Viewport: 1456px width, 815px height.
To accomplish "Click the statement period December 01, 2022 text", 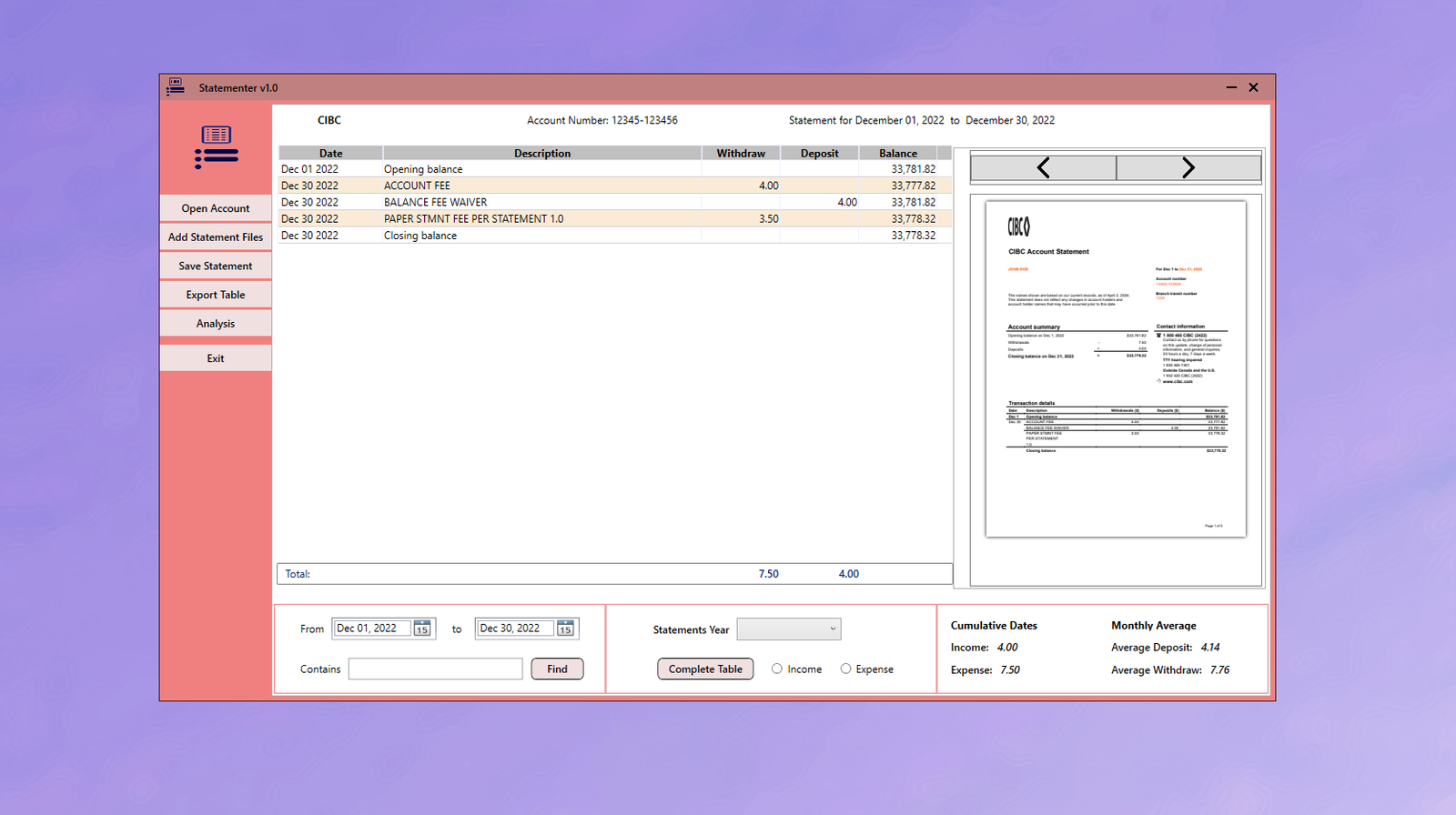I will [x=900, y=120].
